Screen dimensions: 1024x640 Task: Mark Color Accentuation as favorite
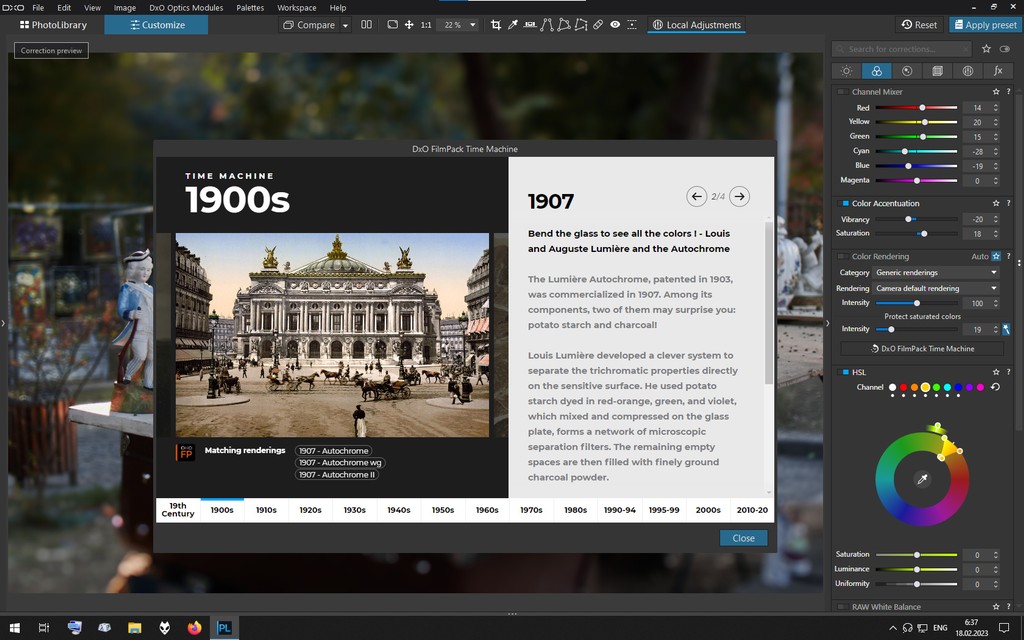tap(996, 204)
